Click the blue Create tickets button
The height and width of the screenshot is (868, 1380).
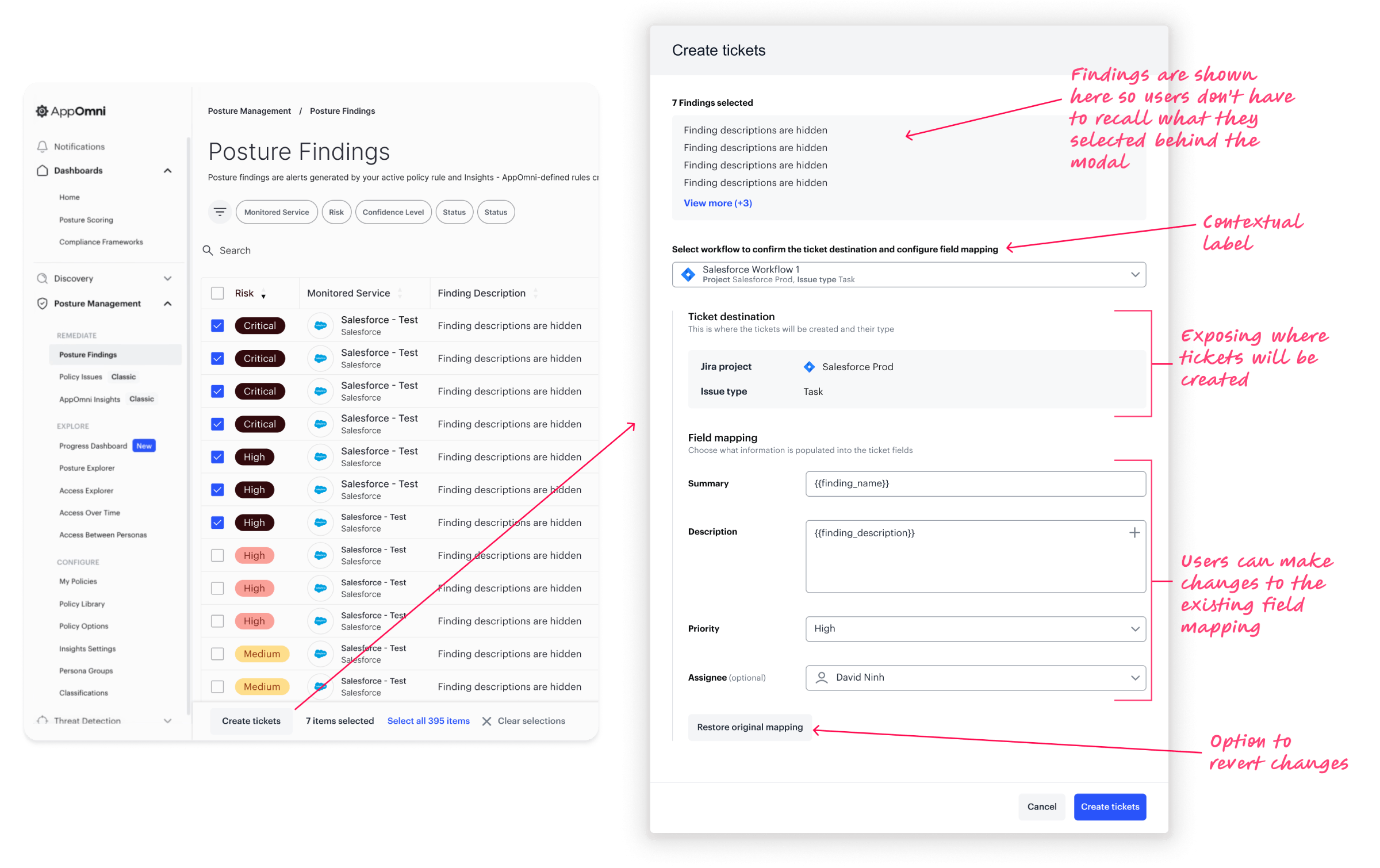pyautogui.click(x=1109, y=807)
